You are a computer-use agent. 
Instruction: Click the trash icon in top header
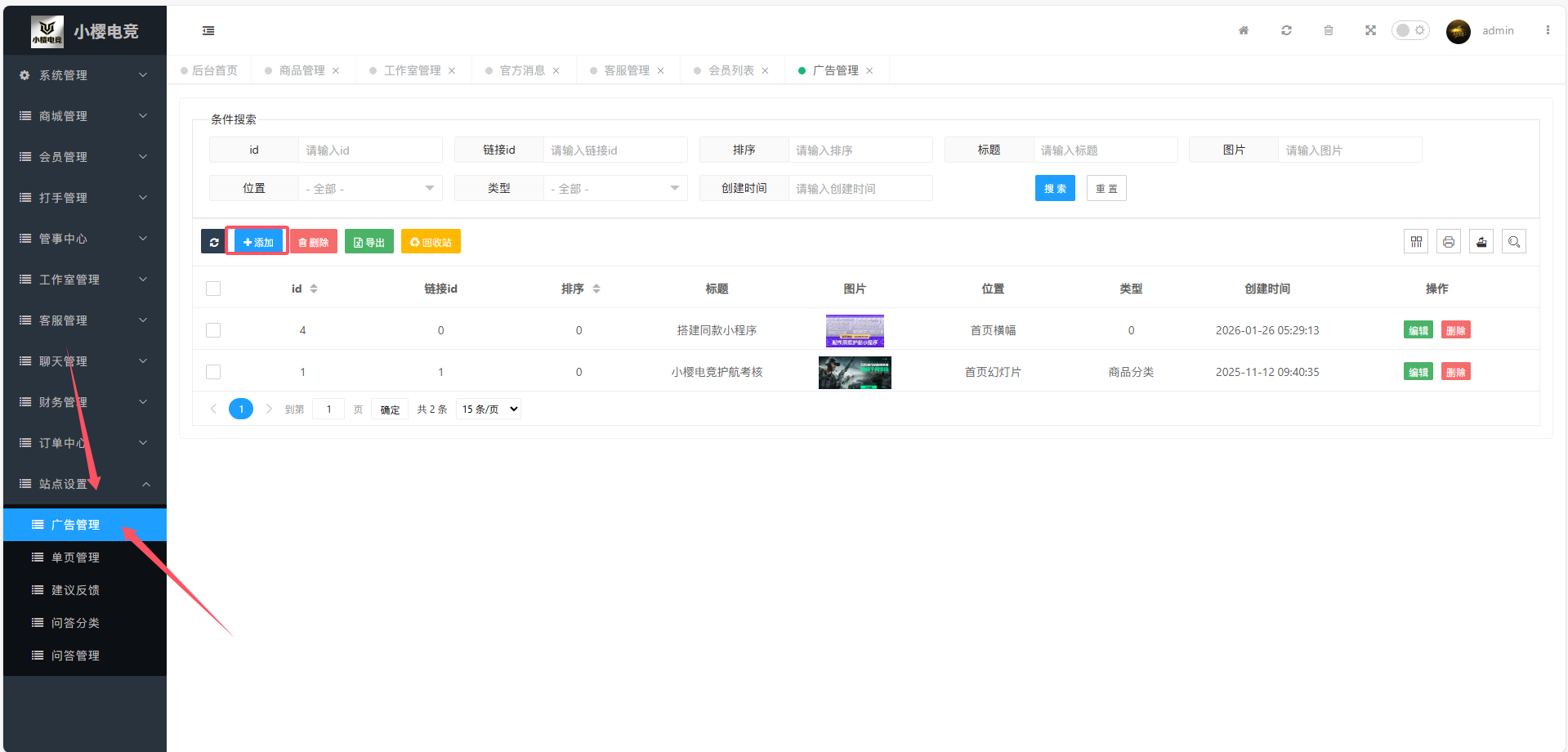click(1328, 30)
